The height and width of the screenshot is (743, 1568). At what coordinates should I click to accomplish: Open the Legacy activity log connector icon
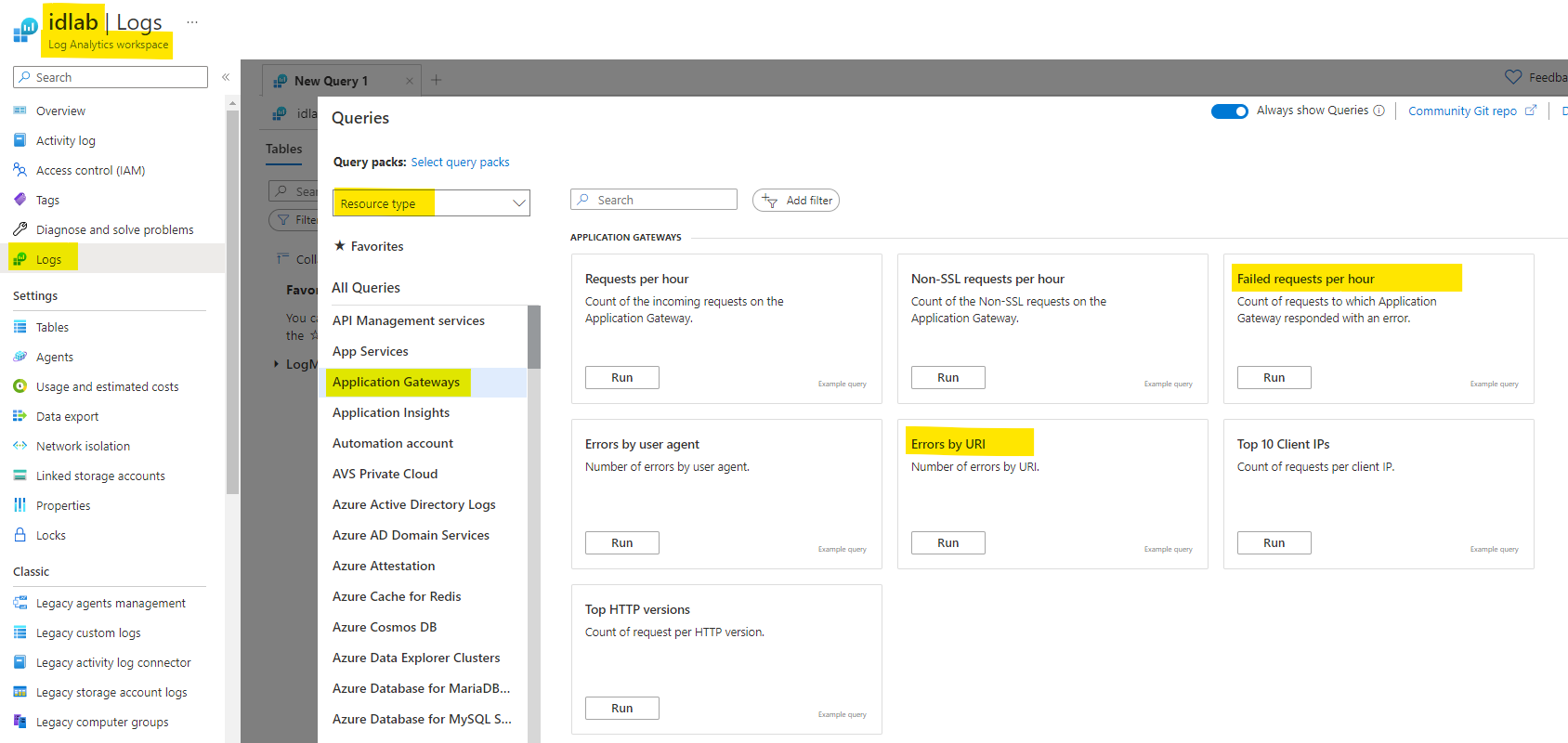(20, 662)
